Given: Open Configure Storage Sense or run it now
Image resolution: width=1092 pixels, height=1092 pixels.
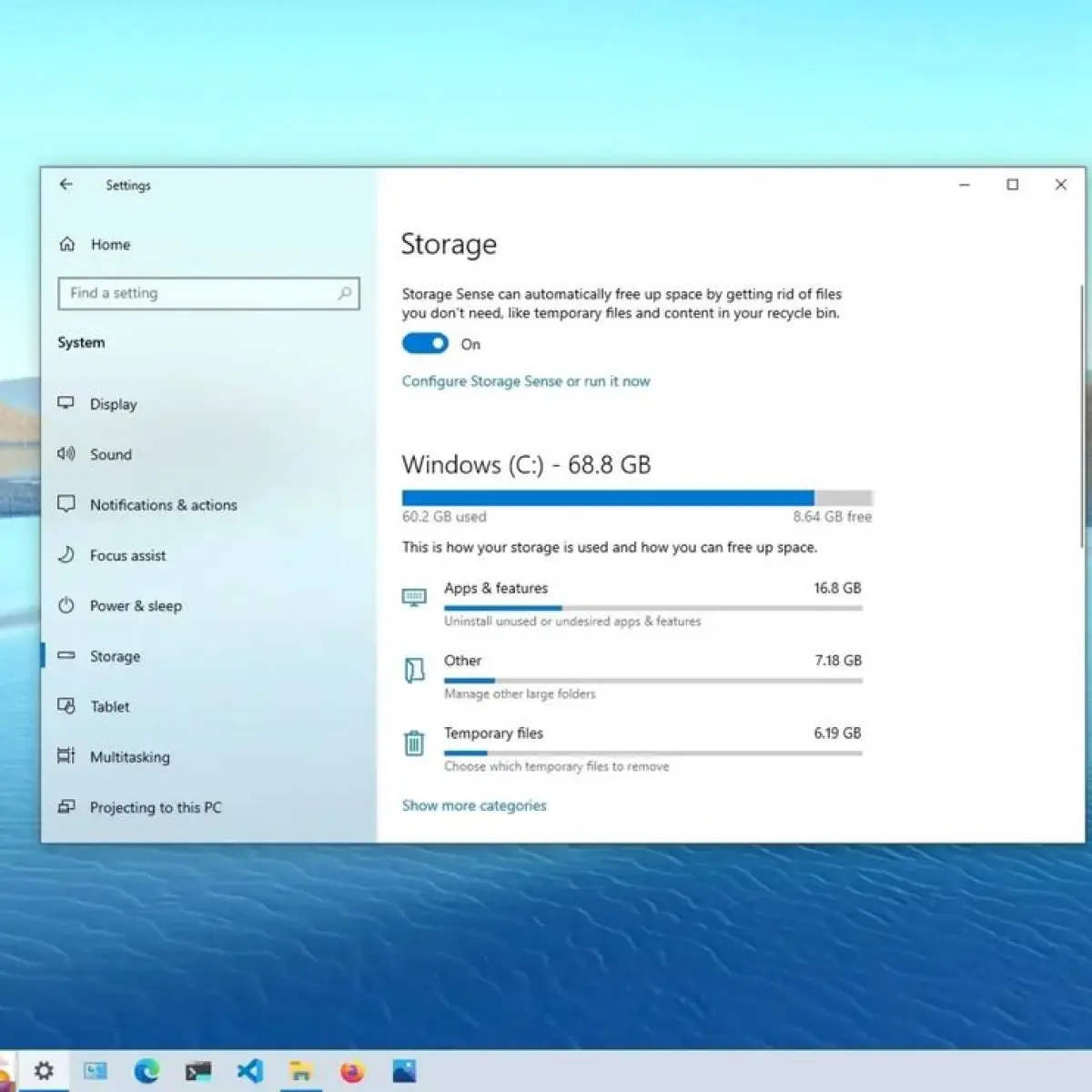Looking at the screenshot, I should (526, 381).
